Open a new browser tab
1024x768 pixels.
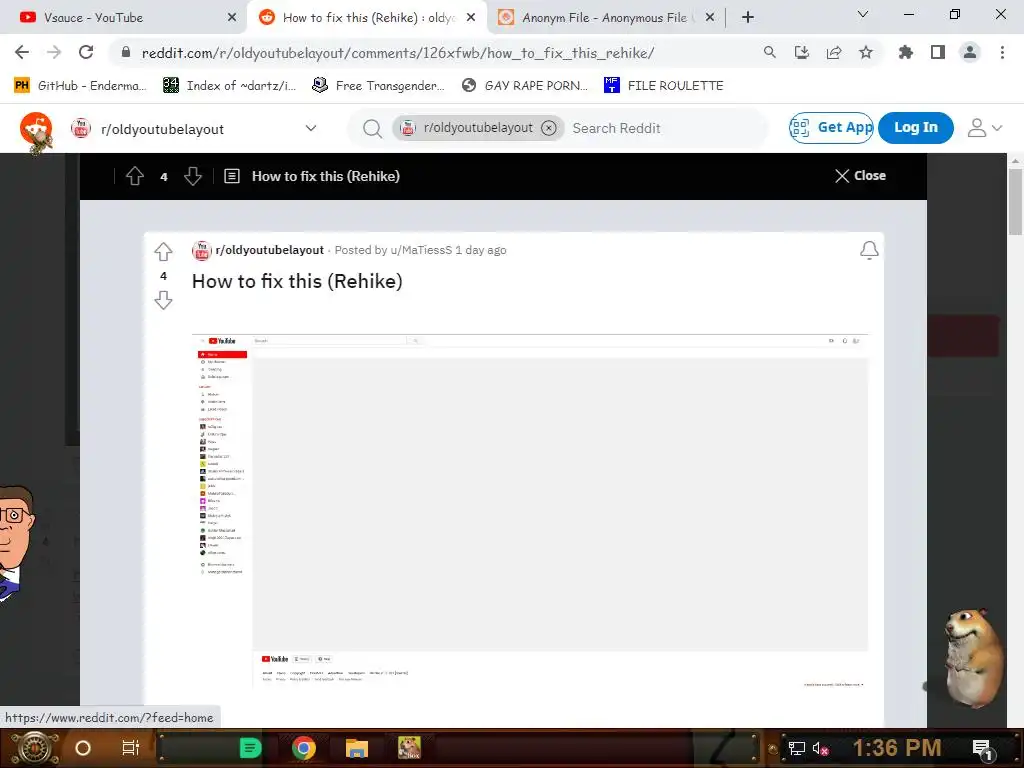[x=748, y=17]
